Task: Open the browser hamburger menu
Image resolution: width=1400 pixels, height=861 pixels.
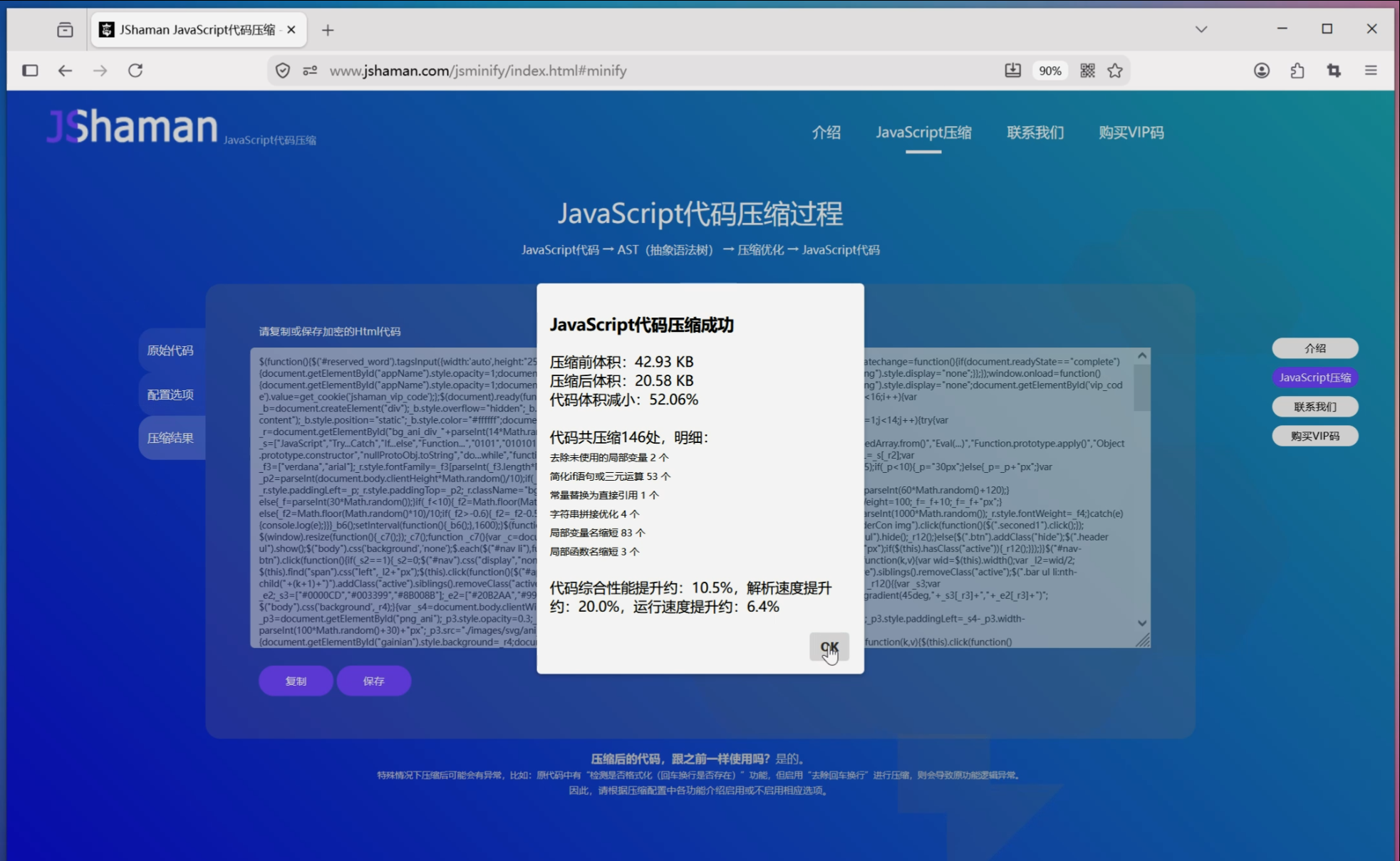Action: pyautogui.click(x=1371, y=71)
